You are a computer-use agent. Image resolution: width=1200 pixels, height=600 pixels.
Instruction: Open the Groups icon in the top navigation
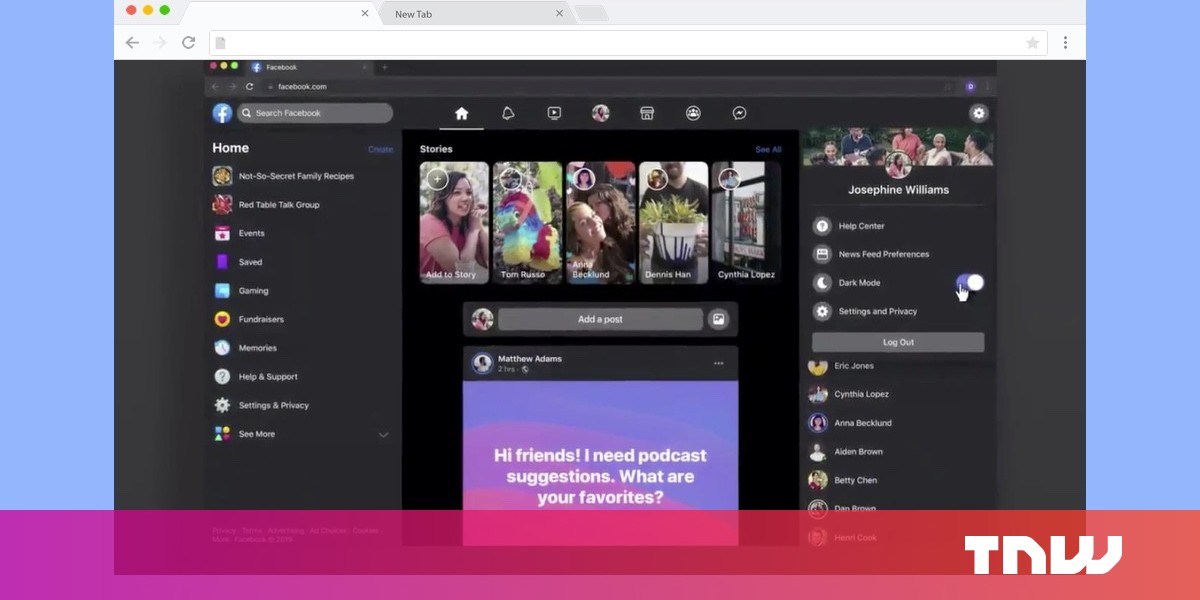(x=693, y=113)
